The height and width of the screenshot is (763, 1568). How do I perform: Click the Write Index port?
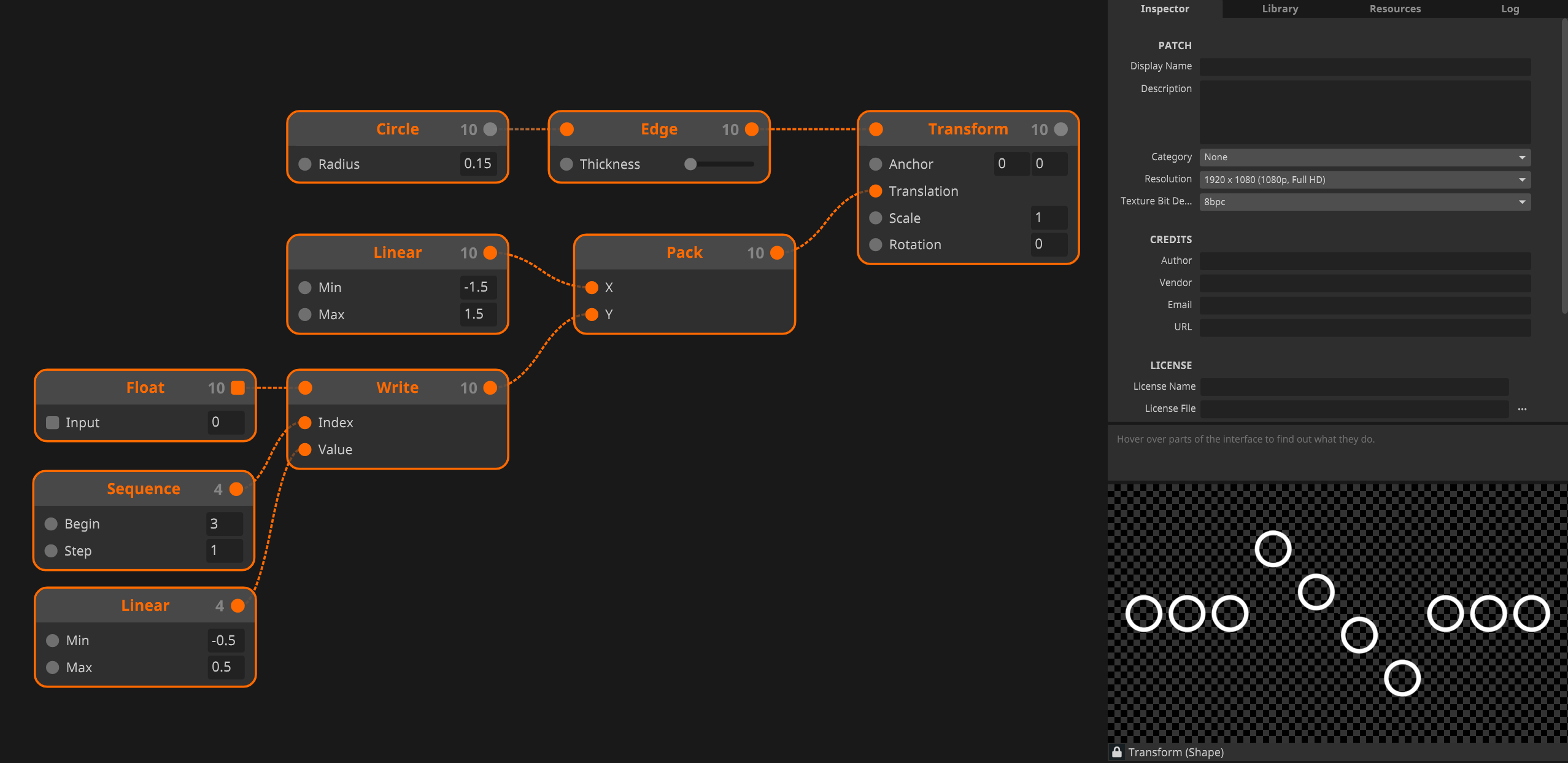pyautogui.click(x=305, y=422)
